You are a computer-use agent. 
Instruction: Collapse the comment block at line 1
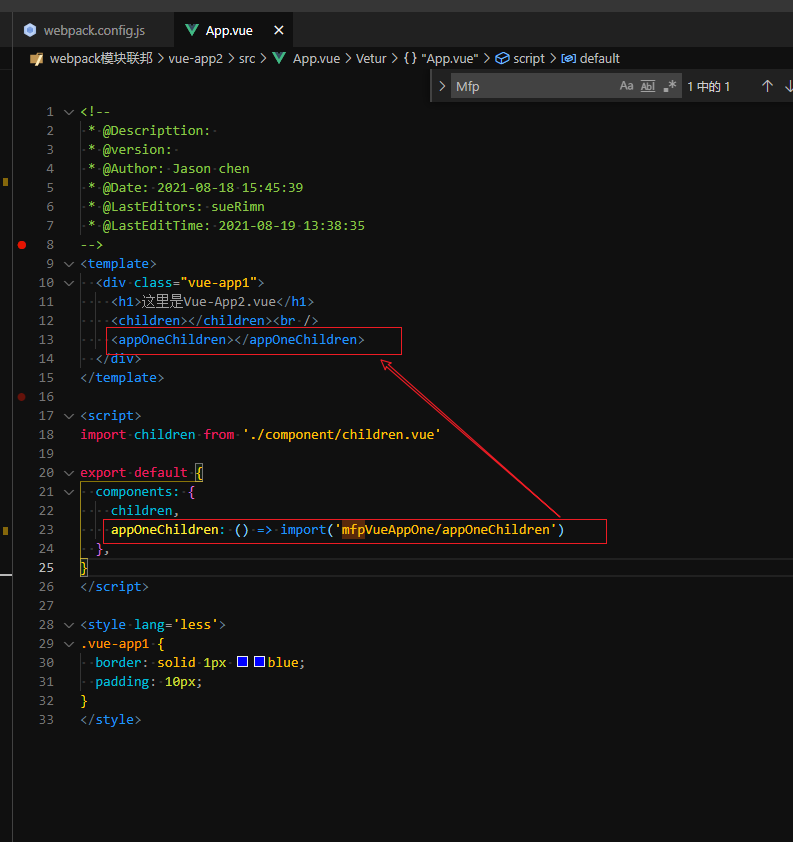click(x=69, y=112)
